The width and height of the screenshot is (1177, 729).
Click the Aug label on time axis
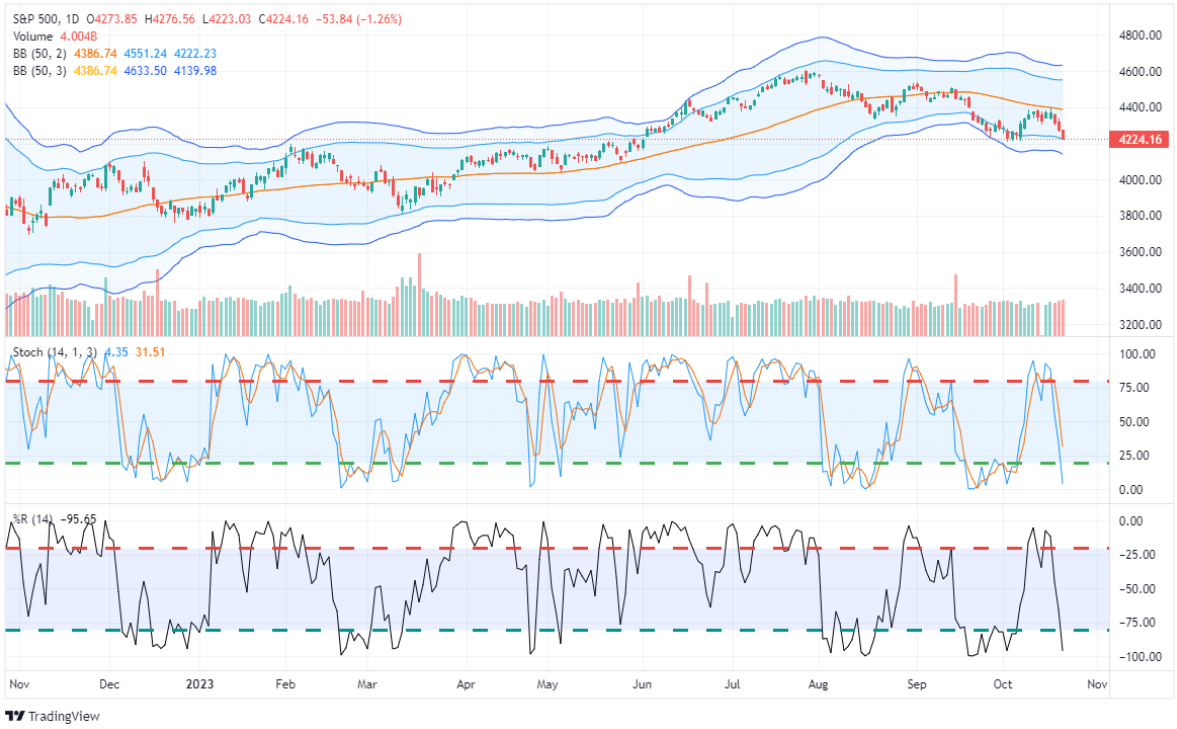click(x=818, y=684)
